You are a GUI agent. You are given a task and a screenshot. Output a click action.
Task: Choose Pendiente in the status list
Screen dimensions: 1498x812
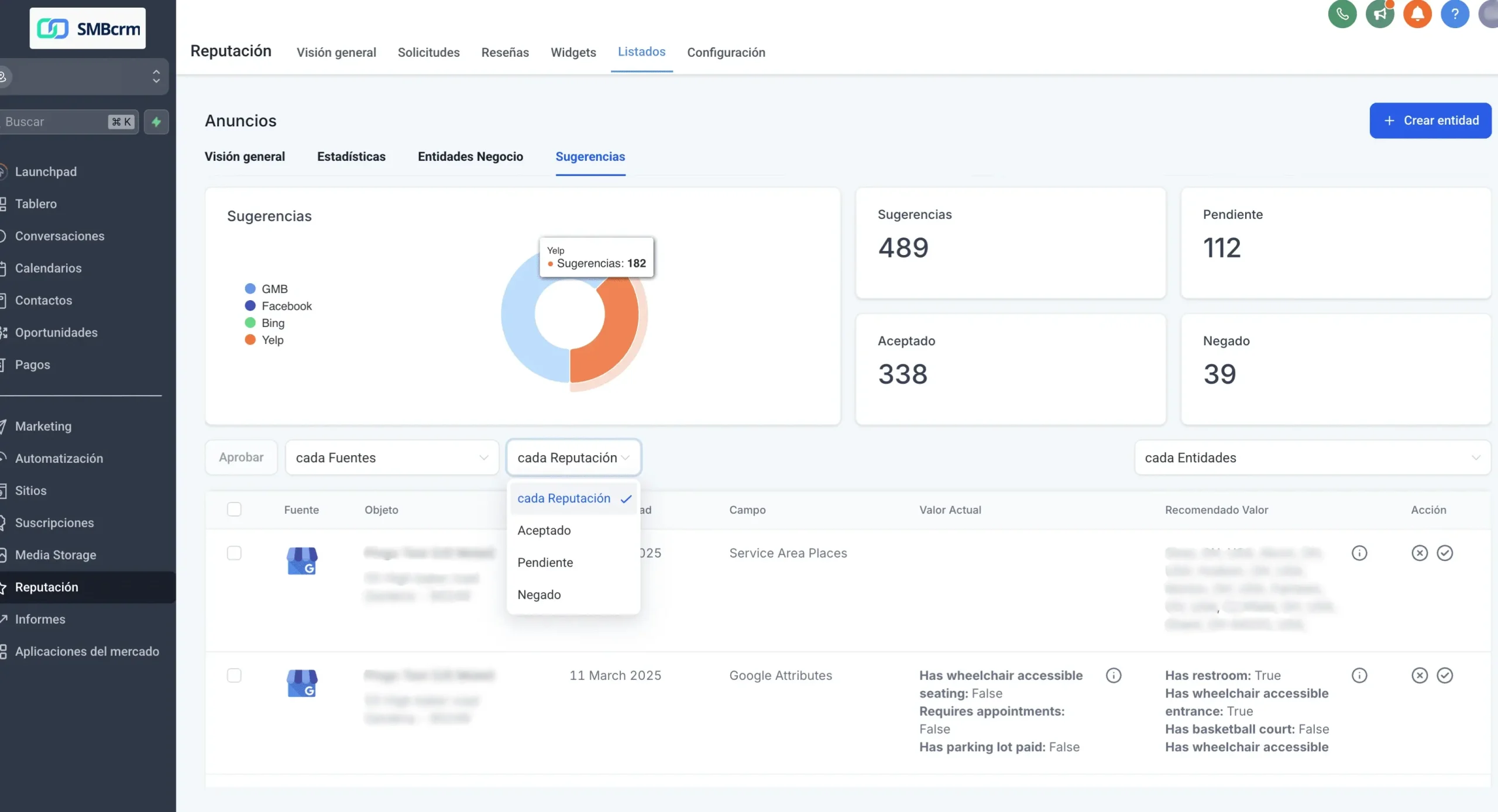[x=573, y=562]
